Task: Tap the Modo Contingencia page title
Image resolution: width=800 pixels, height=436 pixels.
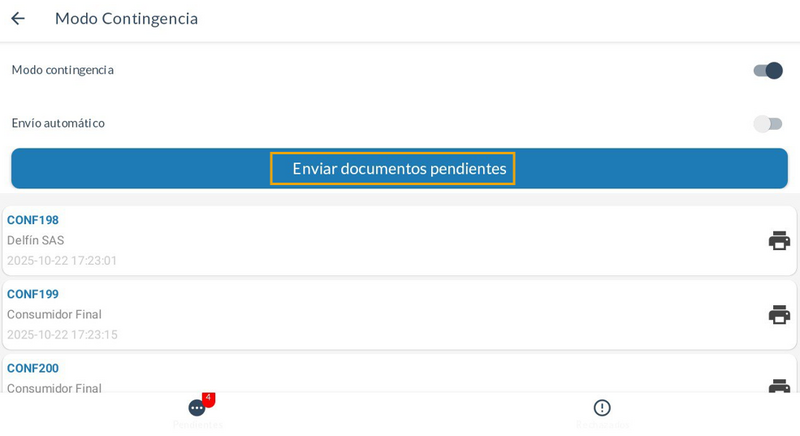Action: coord(126,18)
